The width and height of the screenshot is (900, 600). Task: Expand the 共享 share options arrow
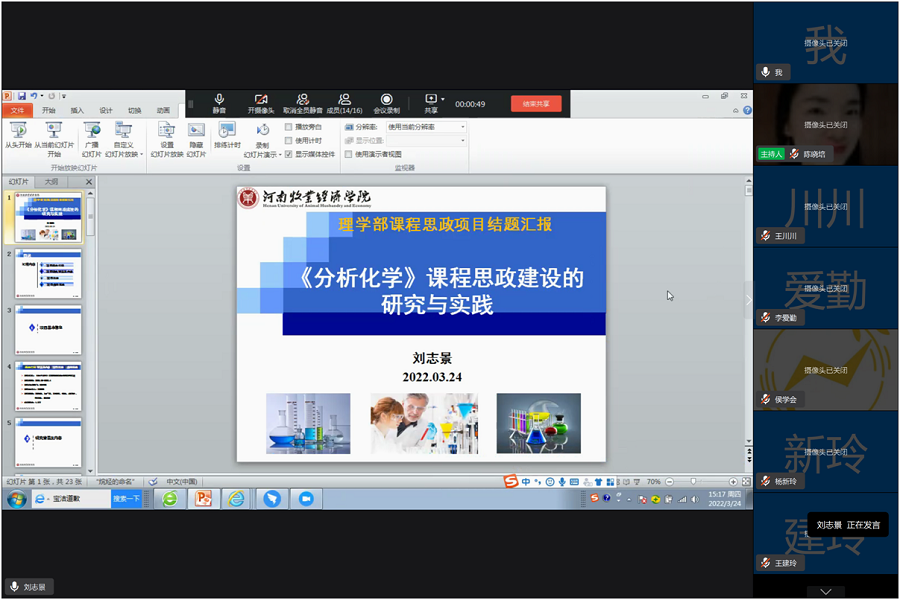click(443, 98)
